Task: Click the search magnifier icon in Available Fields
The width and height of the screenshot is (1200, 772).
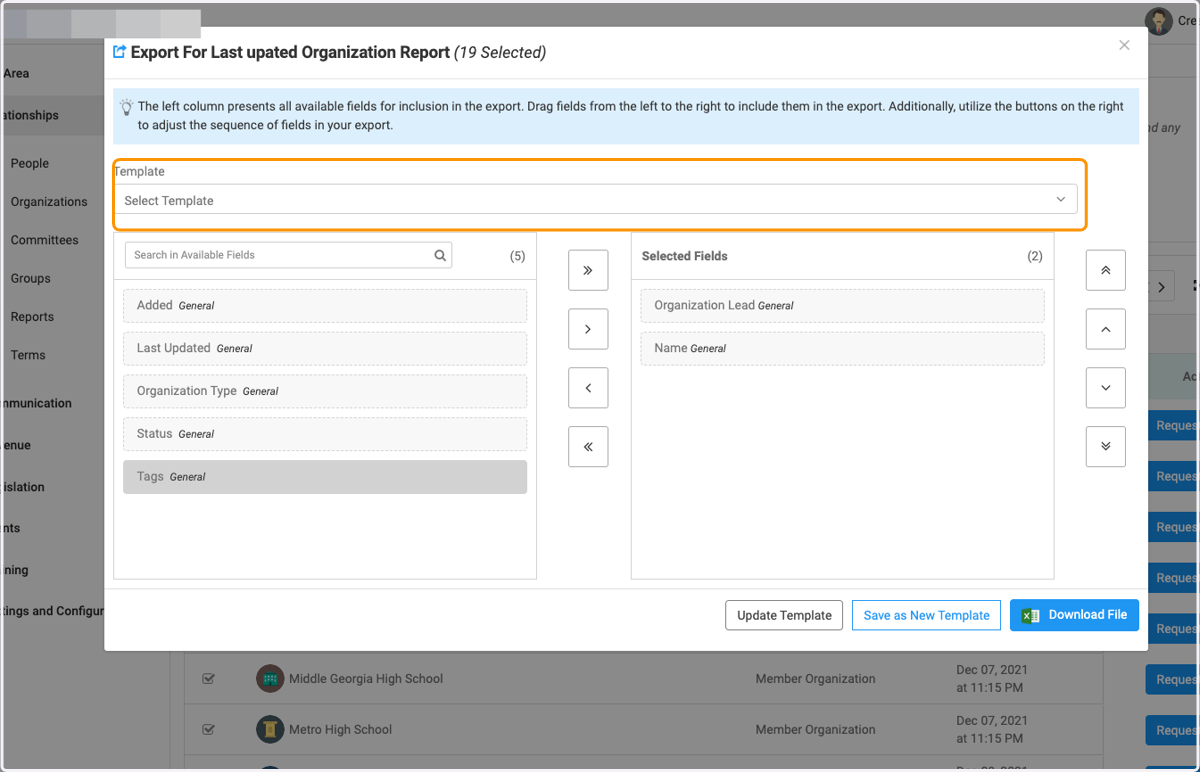Action: point(440,255)
